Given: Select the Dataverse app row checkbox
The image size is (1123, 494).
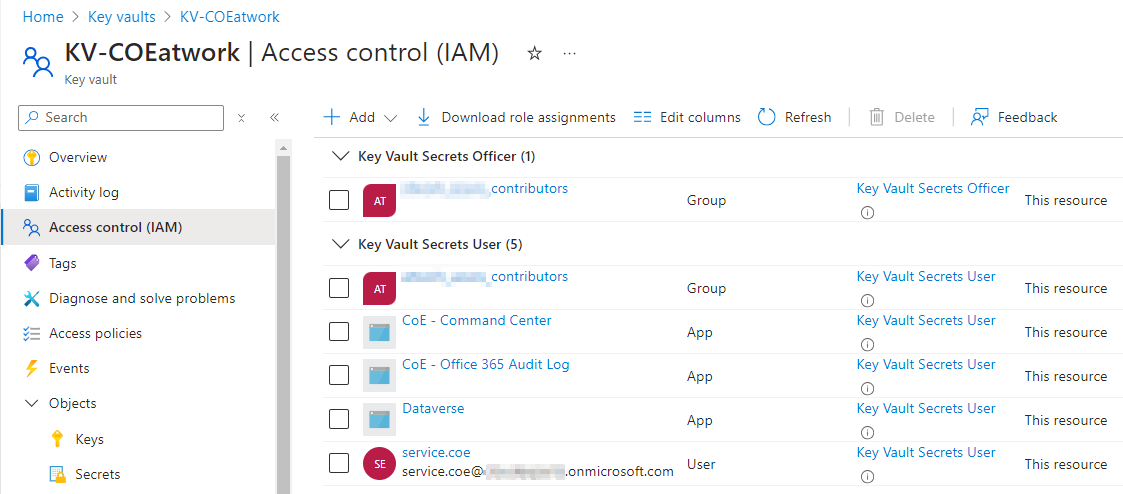Looking at the screenshot, I should tap(339, 420).
